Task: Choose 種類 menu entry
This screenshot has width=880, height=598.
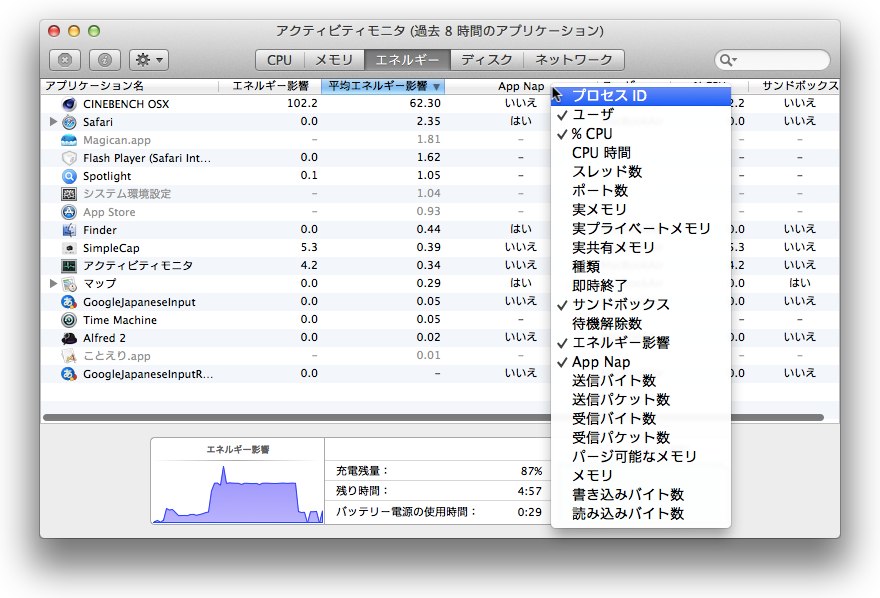Action: click(641, 266)
